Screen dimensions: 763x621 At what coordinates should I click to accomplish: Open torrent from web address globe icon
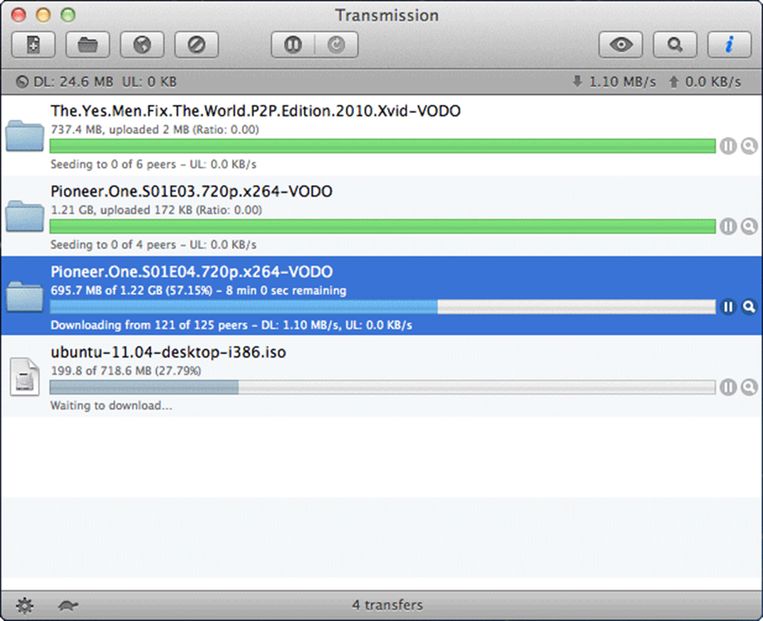[142, 45]
